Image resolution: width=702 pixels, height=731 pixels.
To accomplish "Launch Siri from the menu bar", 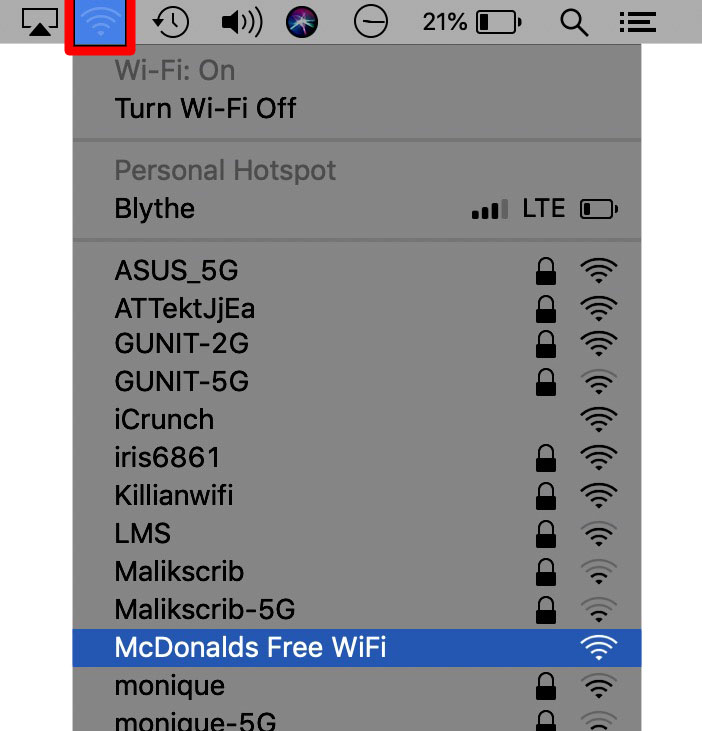I will pos(302,22).
